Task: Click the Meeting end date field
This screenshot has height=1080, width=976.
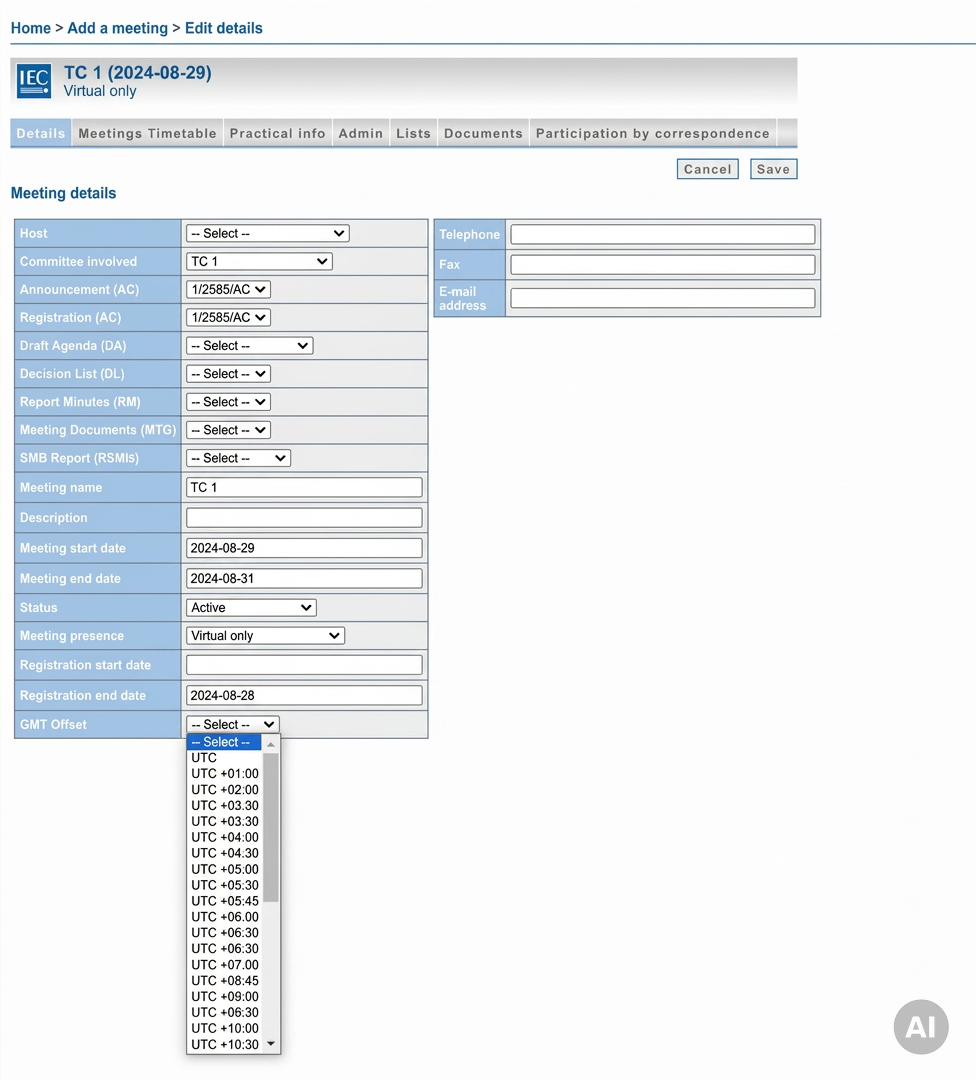Action: click(x=304, y=579)
